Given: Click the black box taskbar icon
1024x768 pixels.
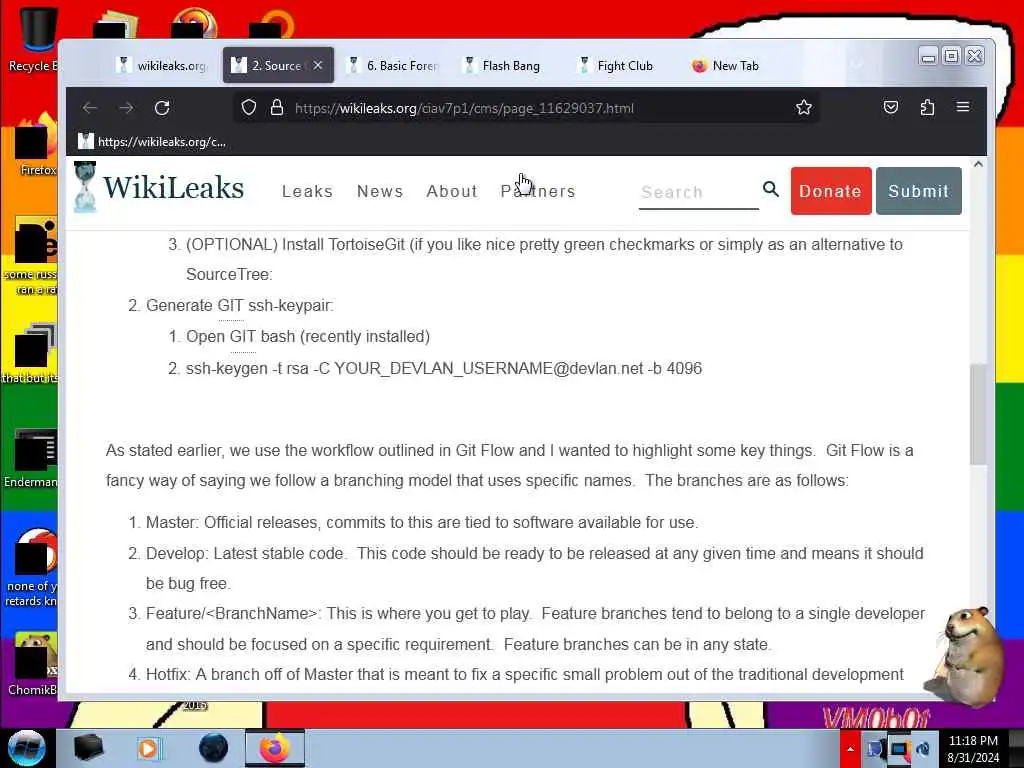Looking at the screenshot, I should tap(88, 748).
